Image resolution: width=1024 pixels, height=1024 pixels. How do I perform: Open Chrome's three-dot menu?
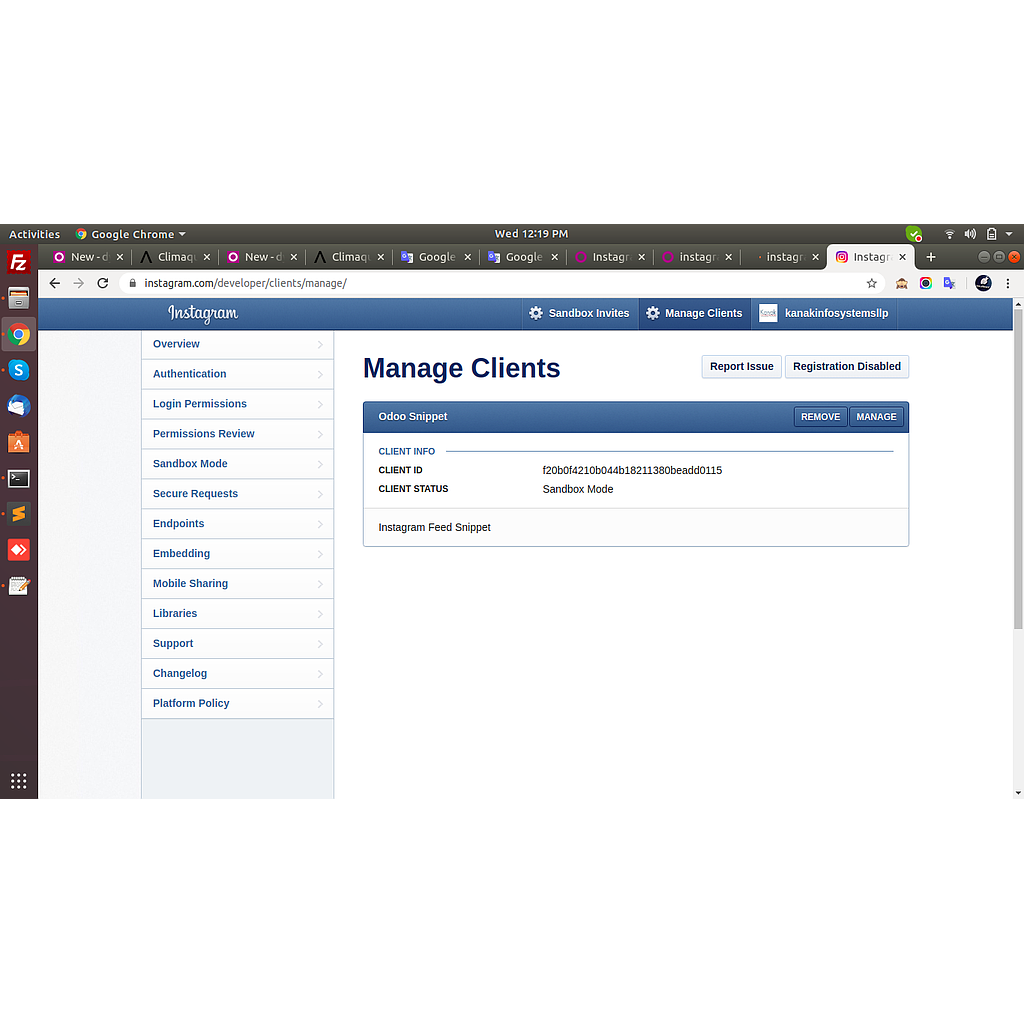(1008, 283)
